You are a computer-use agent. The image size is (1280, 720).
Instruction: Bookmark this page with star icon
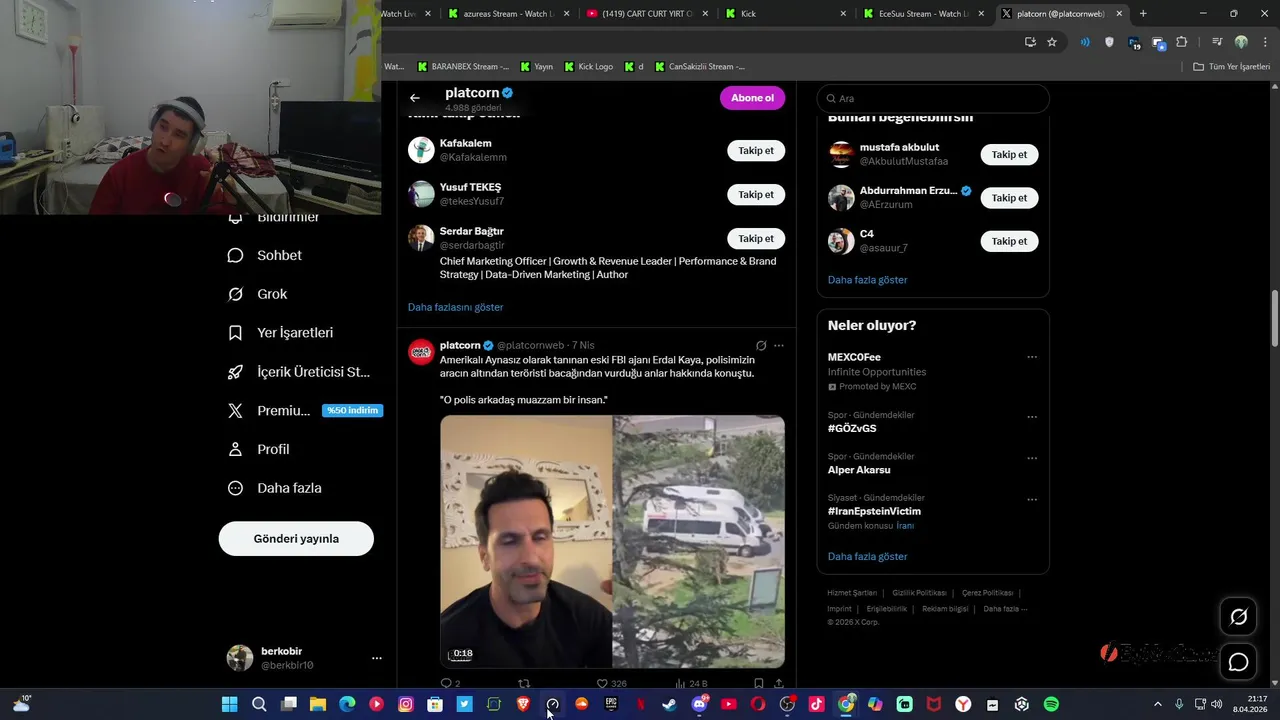1052,42
